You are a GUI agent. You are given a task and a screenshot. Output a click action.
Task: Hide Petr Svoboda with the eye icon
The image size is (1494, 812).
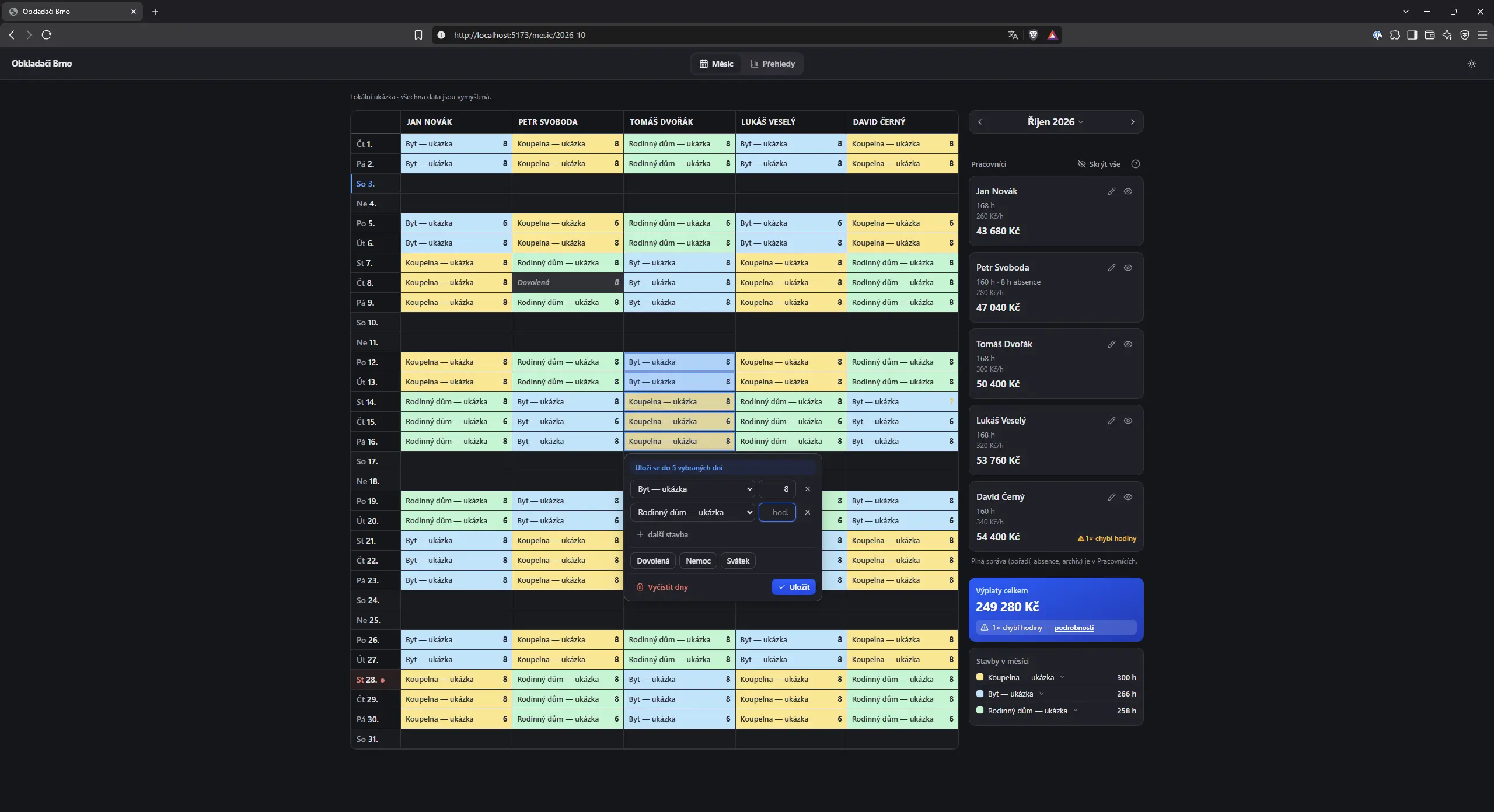(1128, 268)
